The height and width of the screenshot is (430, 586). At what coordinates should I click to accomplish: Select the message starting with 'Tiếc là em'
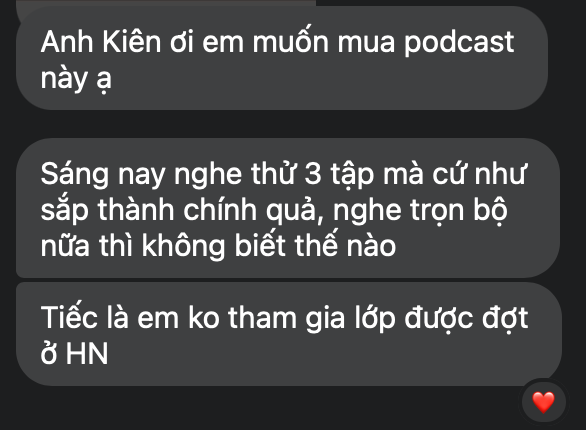click(x=289, y=334)
